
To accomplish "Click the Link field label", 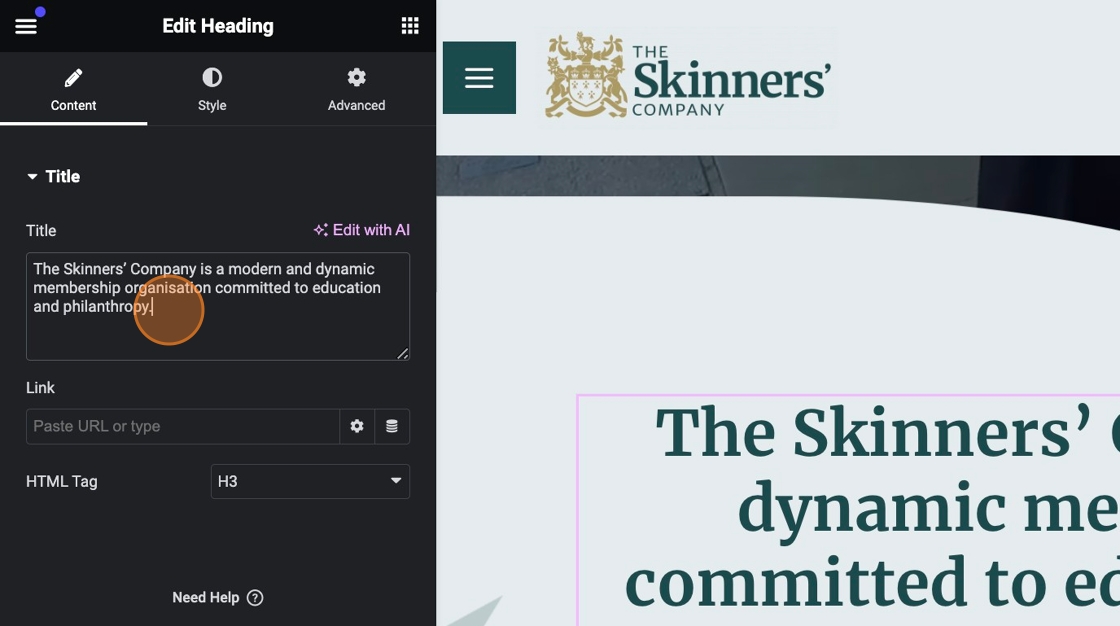I will 40,388.
